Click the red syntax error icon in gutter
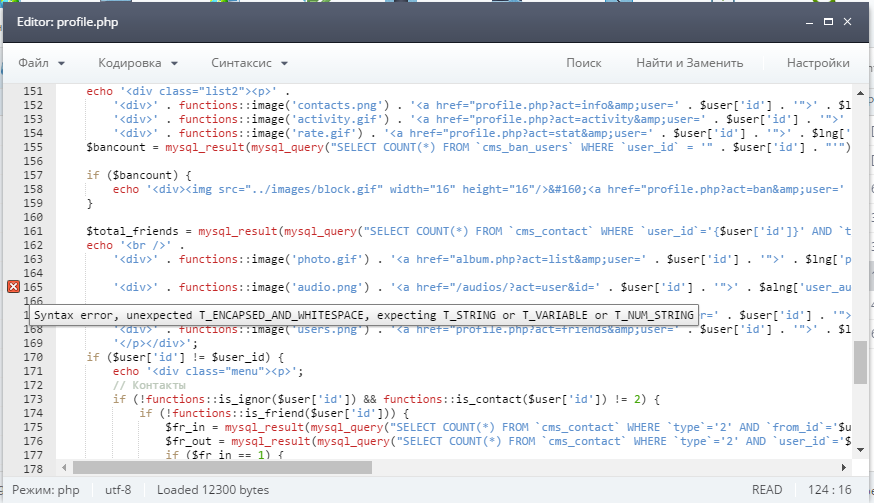Image resolution: width=874 pixels, height=503 pixels. pos(13,288)
